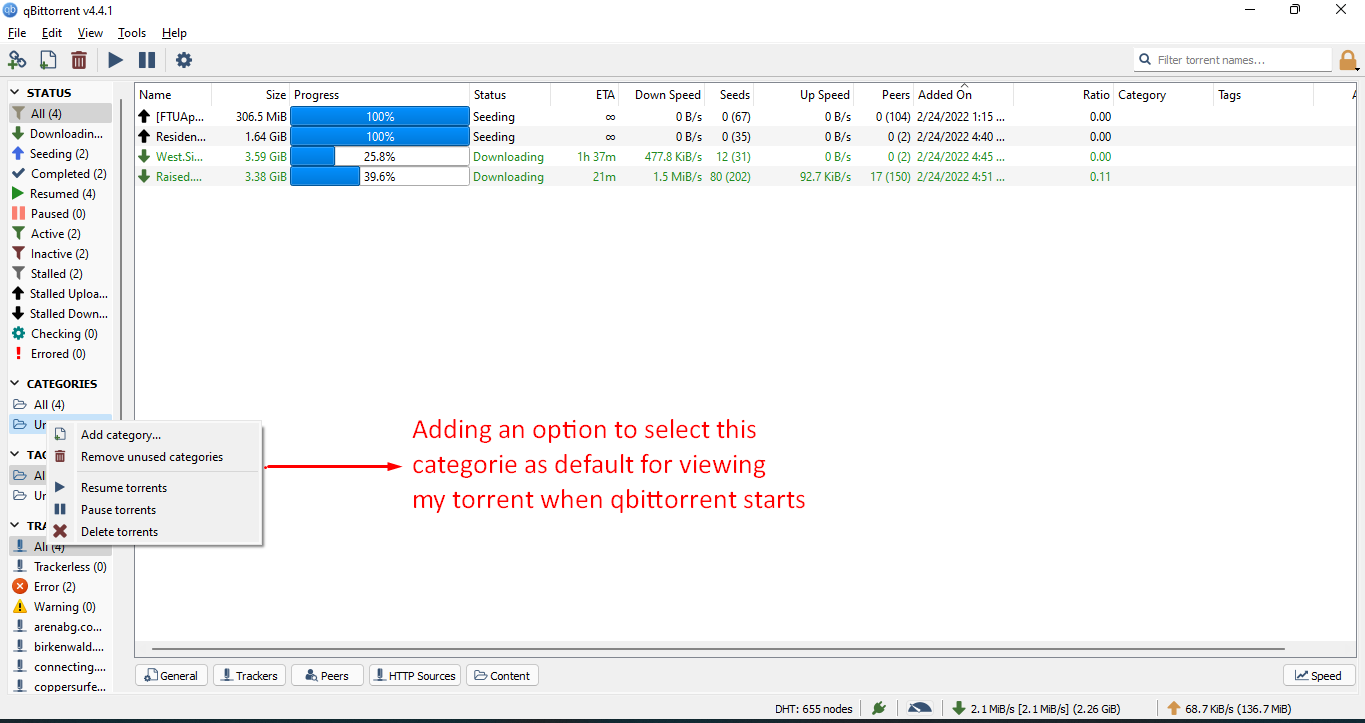Screen dimensions: 1365x723
Task: Open the Help menu
Action: tap(174, 33)
